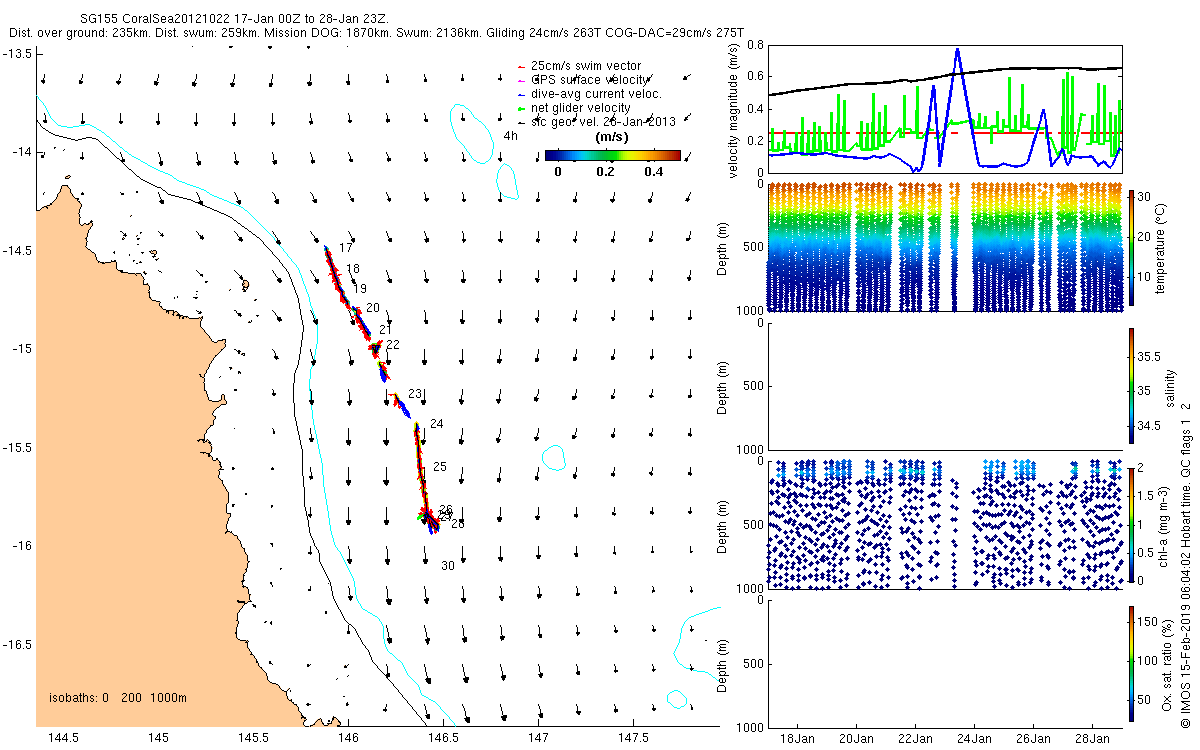This screenshot has width=1200, height=750.
Task: Click the horizontal velocity colorbar on the map
Action: click(613, 156)
